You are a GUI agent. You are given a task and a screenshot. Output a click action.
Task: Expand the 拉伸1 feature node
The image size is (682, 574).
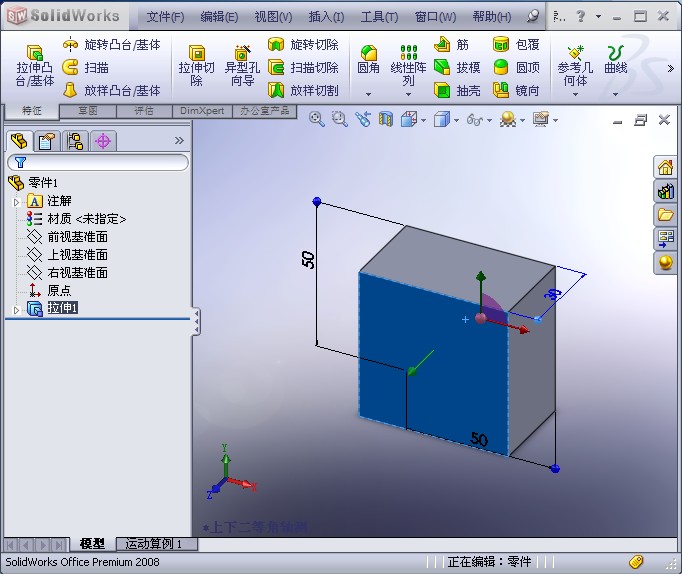pyautogui.click(x=17, y=310)
